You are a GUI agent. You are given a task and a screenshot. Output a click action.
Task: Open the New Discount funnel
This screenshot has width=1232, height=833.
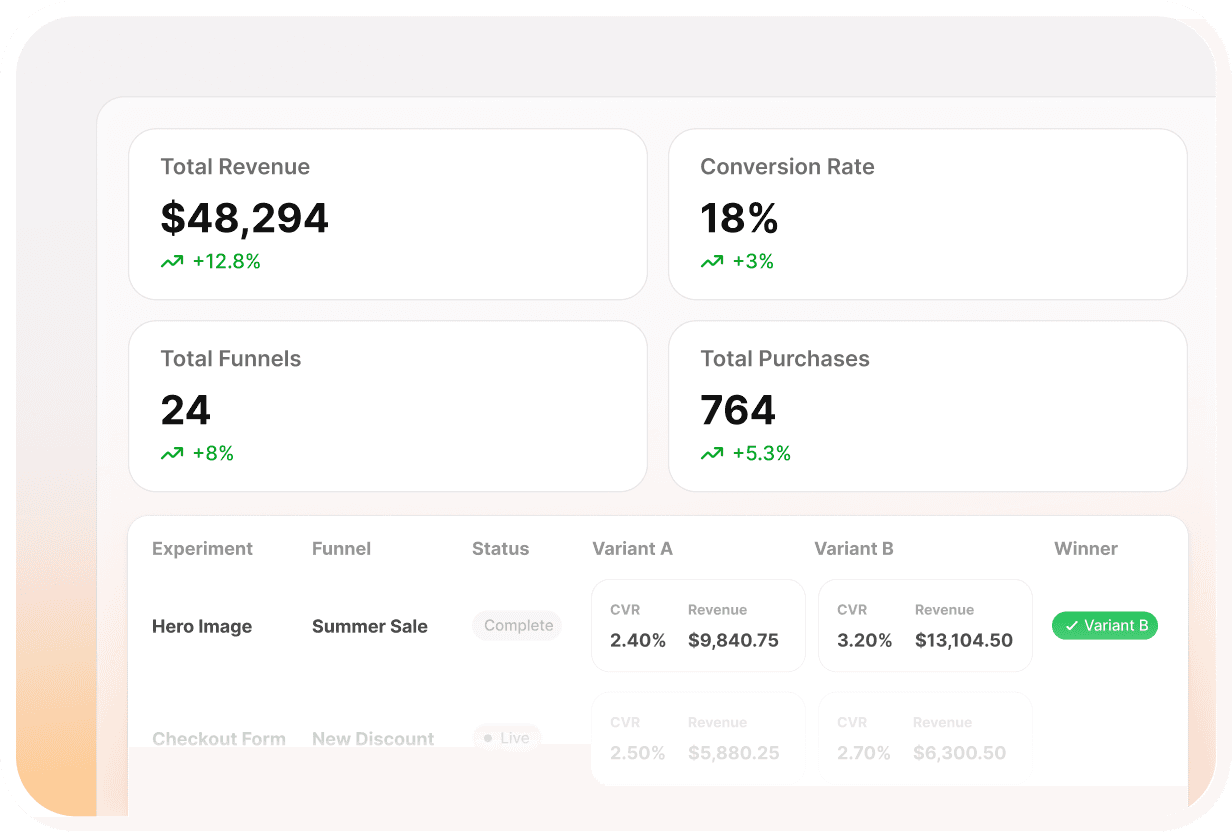(x=372, y=738)
